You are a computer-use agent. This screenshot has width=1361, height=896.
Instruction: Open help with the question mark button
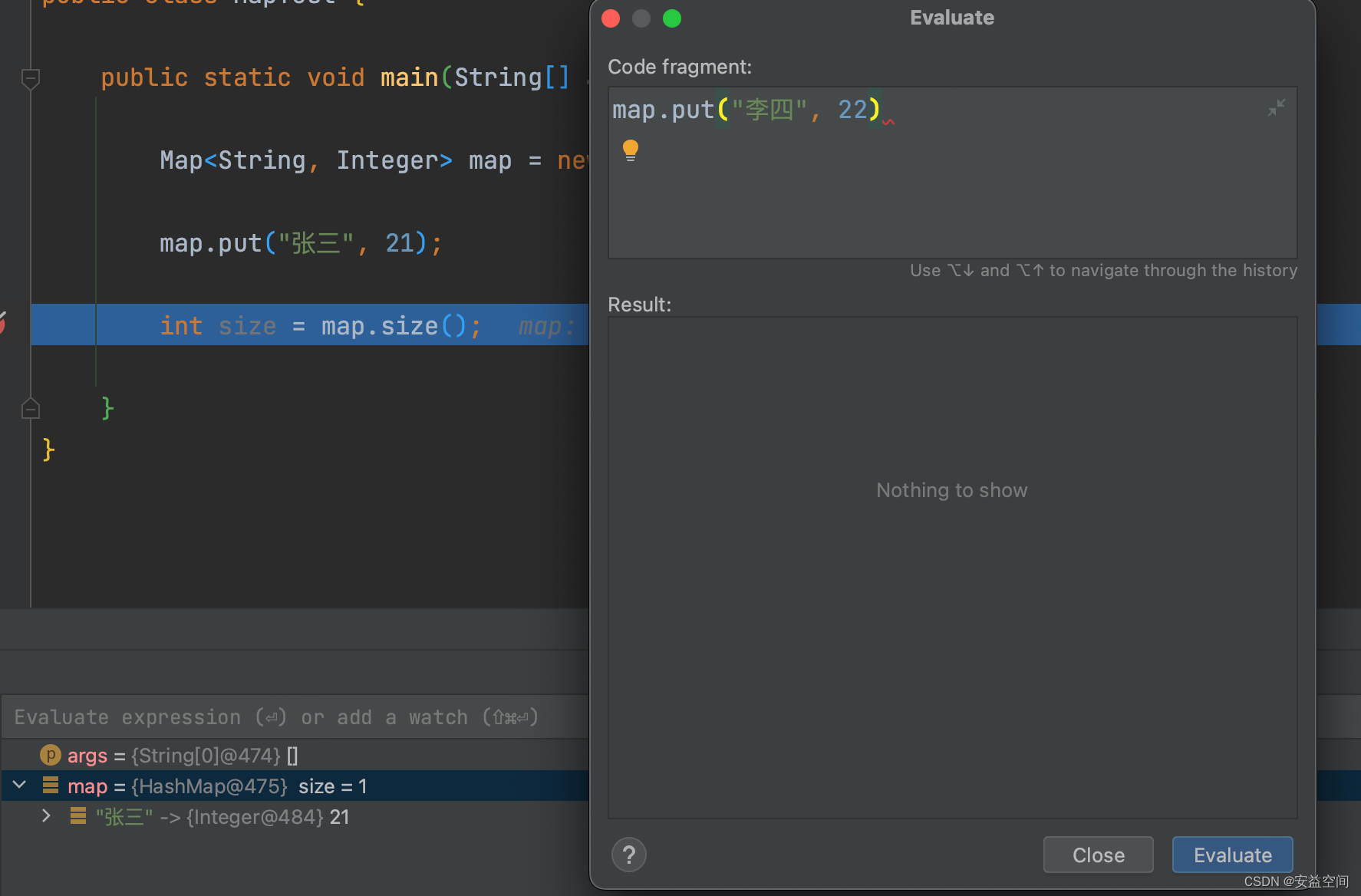point(629,855)
